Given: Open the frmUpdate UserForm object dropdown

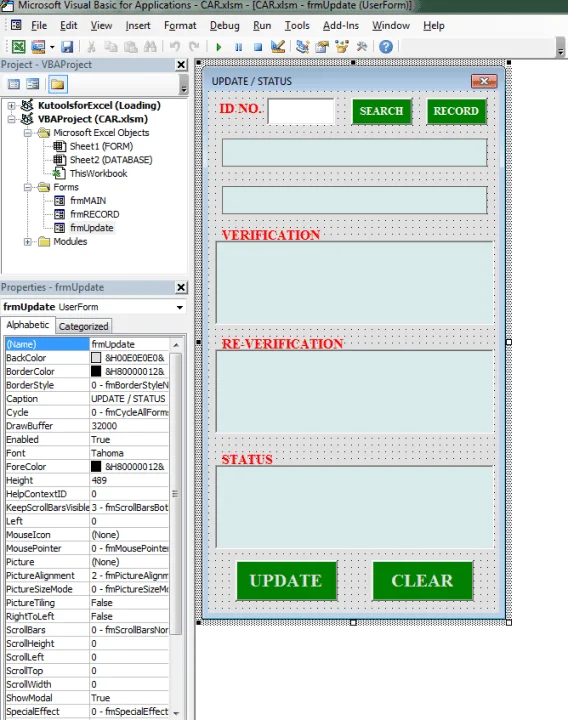Looking at the screenshot, I should point(180,307).
